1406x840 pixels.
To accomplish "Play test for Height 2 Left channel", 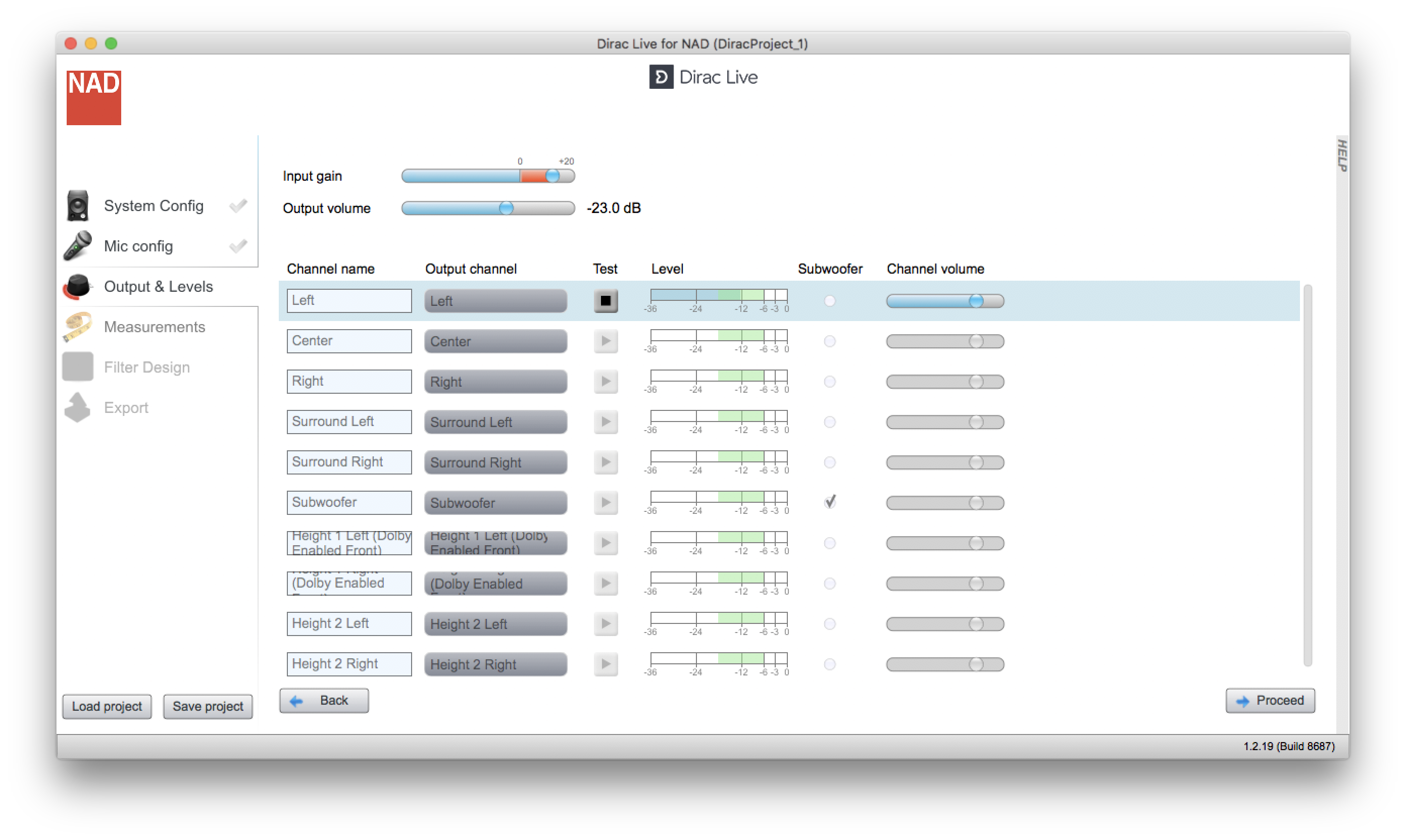I will pyautogui.click(x=606, y=624).
